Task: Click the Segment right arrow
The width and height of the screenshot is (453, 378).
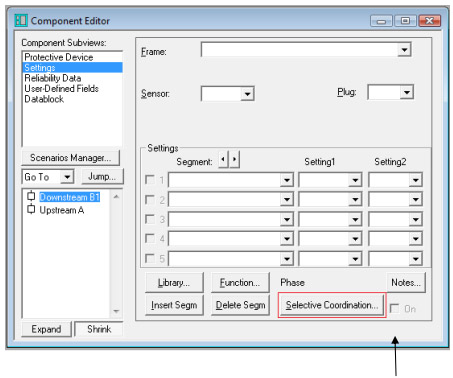Action: click(234, 160)
